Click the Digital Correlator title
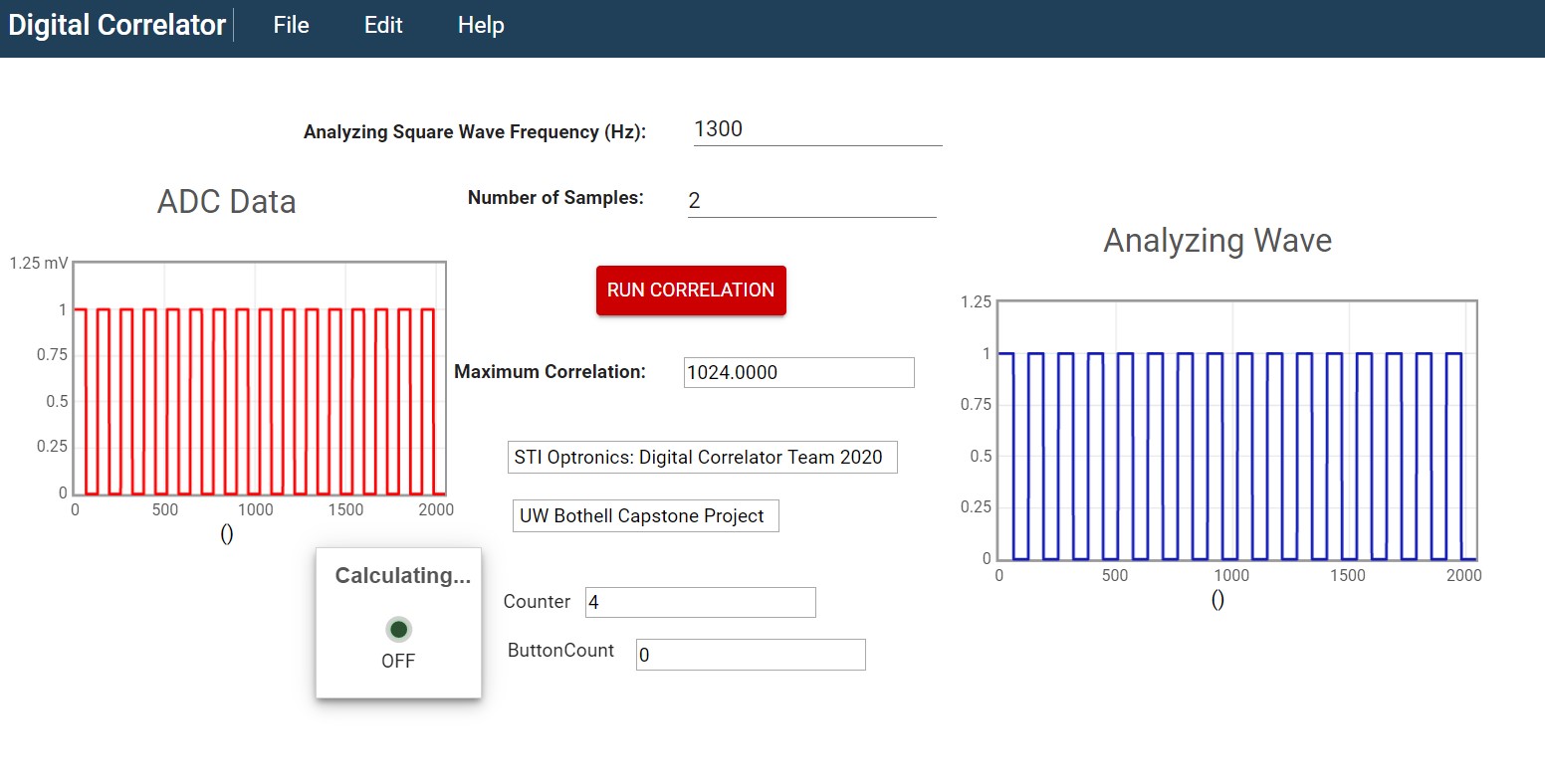The height and width of the screenshot is (784, 1545). coord(117,25)
